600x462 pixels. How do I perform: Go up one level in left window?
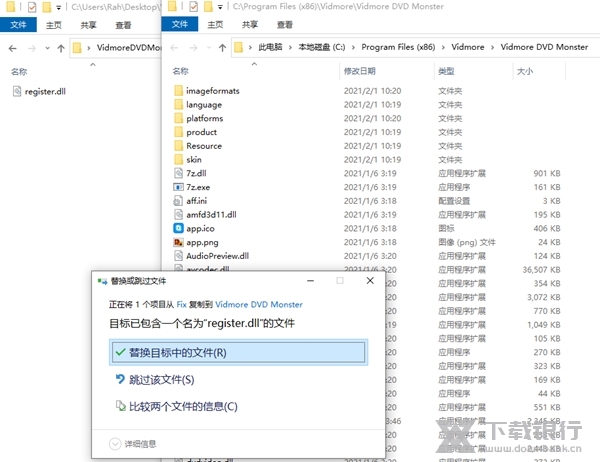pyautogui.click(x=61, y=48)
